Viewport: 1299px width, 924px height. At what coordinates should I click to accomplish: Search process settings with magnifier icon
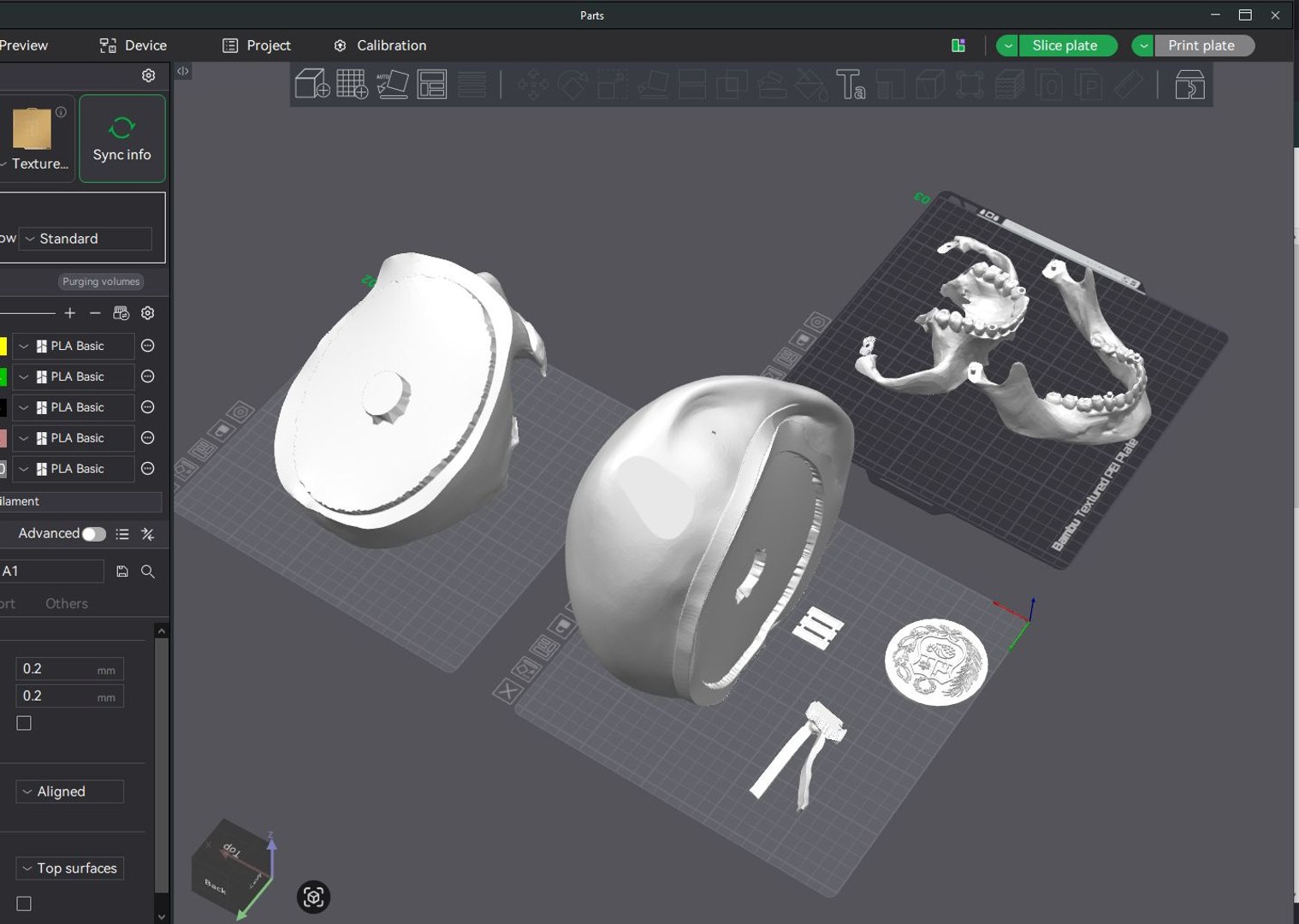click(x=148, y=572)
